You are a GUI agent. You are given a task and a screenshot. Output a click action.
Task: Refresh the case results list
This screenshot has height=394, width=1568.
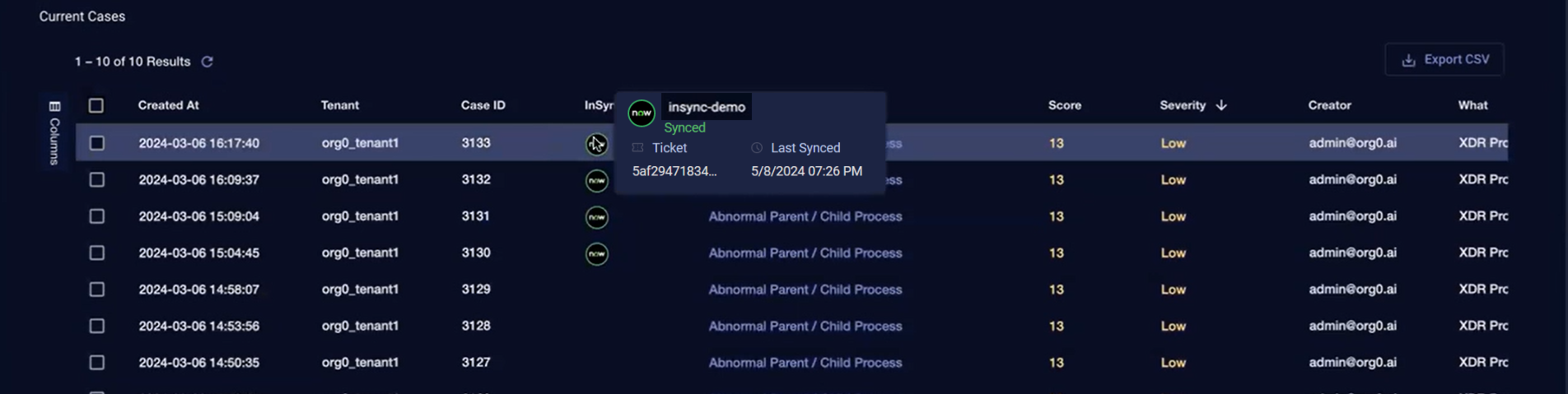coord(208,62)
